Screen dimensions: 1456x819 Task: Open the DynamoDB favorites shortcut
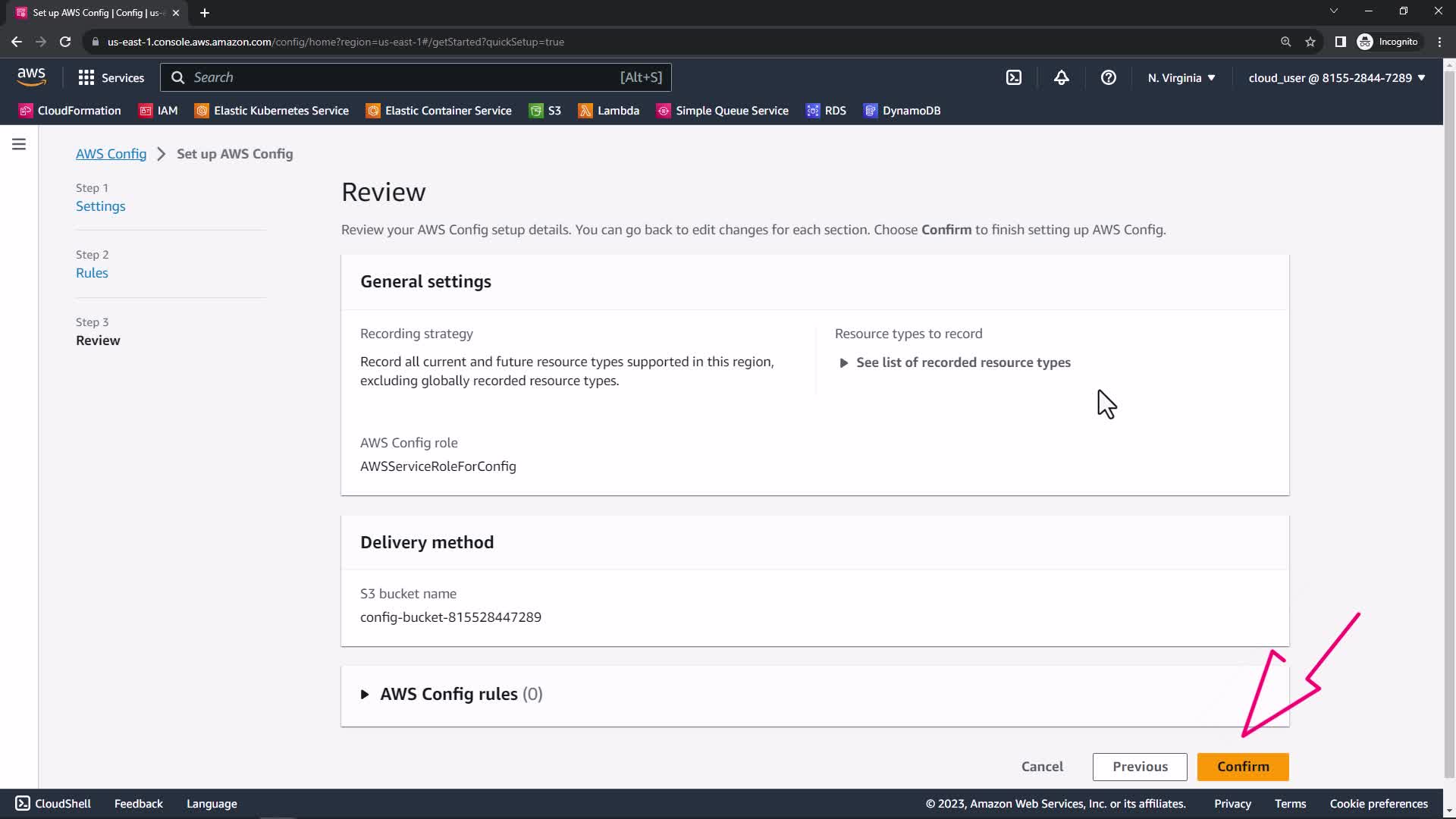902,111
